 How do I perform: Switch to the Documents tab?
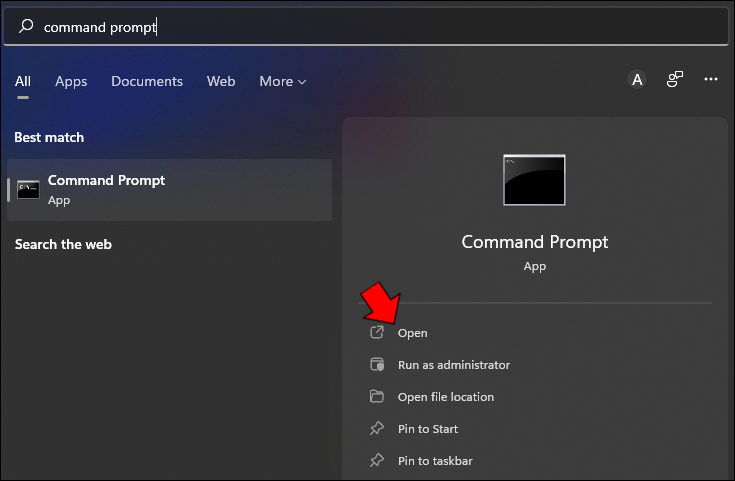click(147, 81)
